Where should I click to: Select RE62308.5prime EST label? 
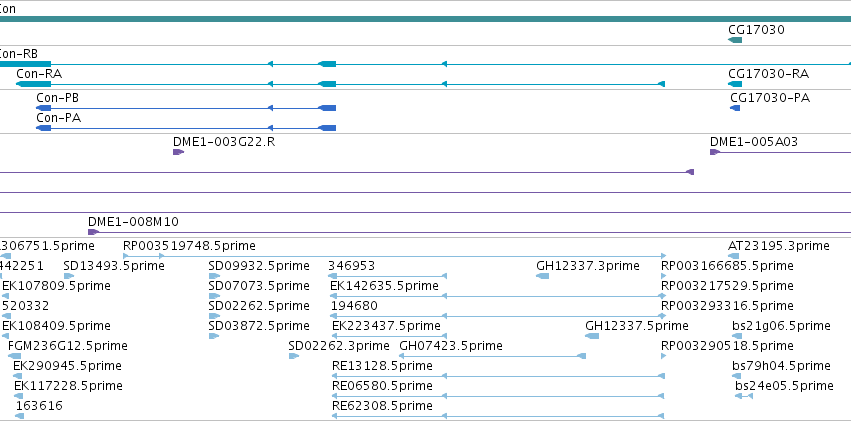(x=382, y=406)
